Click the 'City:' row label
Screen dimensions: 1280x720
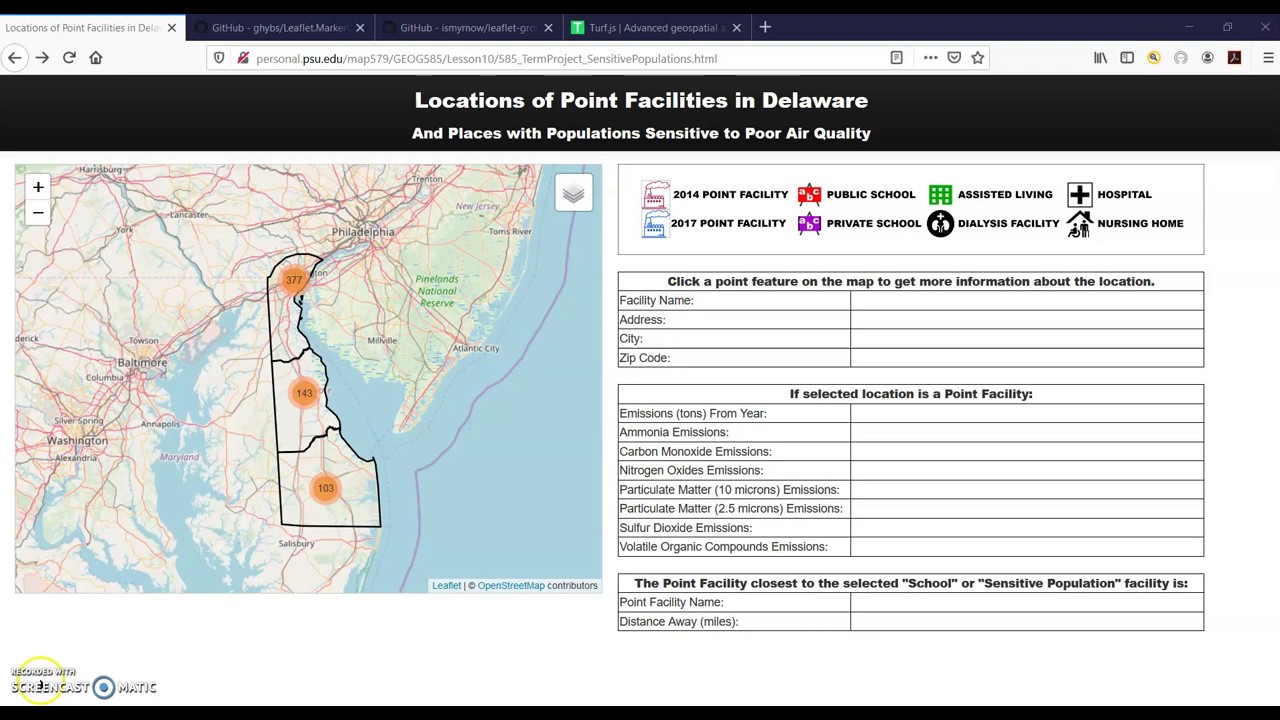tap(631, 338)
